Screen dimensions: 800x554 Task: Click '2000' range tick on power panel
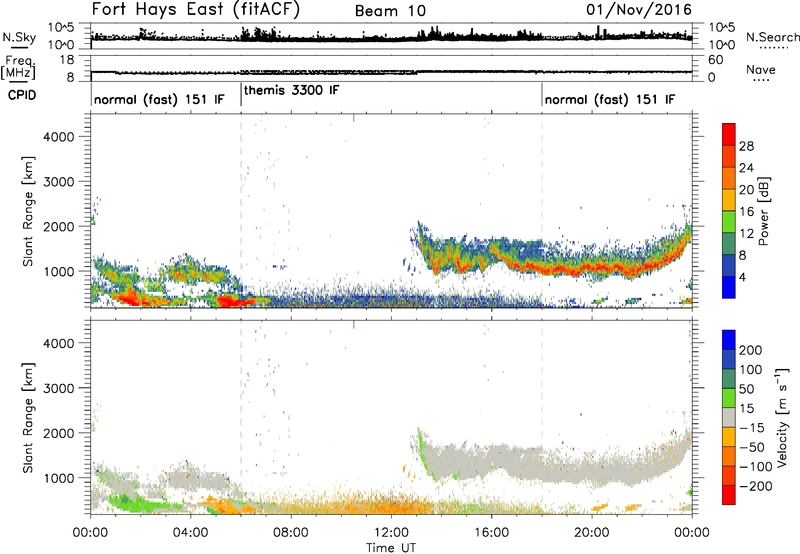point(59,226)
